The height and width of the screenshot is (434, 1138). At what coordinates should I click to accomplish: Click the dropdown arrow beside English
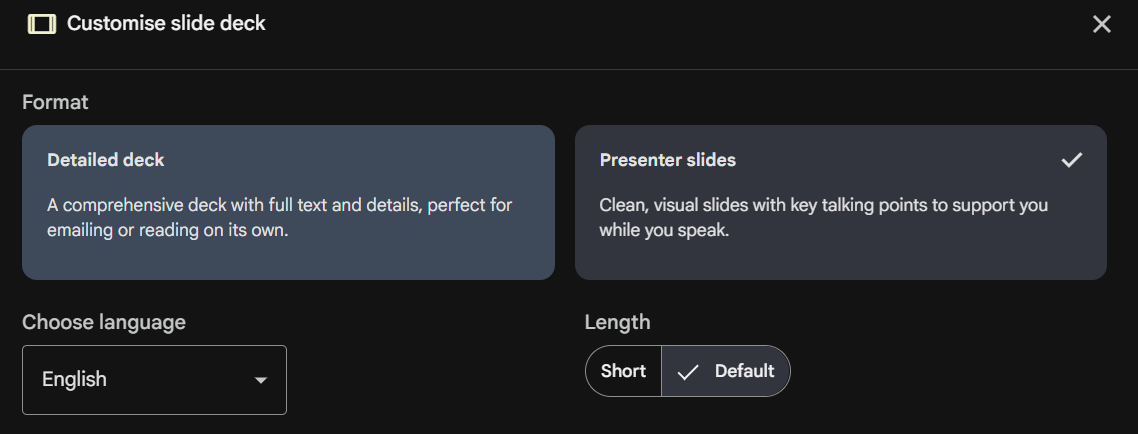pos(261,380)
